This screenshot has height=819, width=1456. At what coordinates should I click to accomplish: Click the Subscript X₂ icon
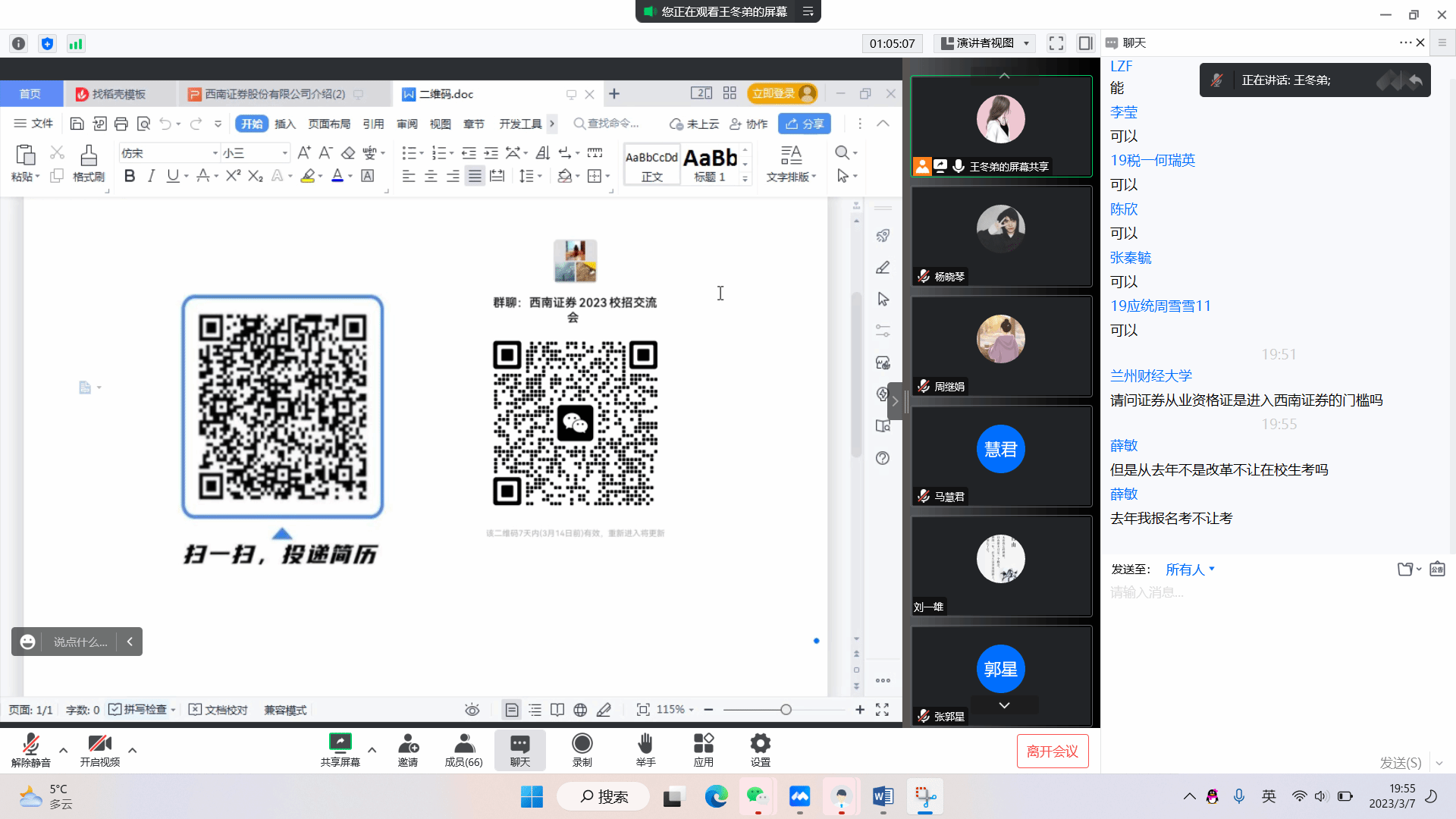(256, 176)
